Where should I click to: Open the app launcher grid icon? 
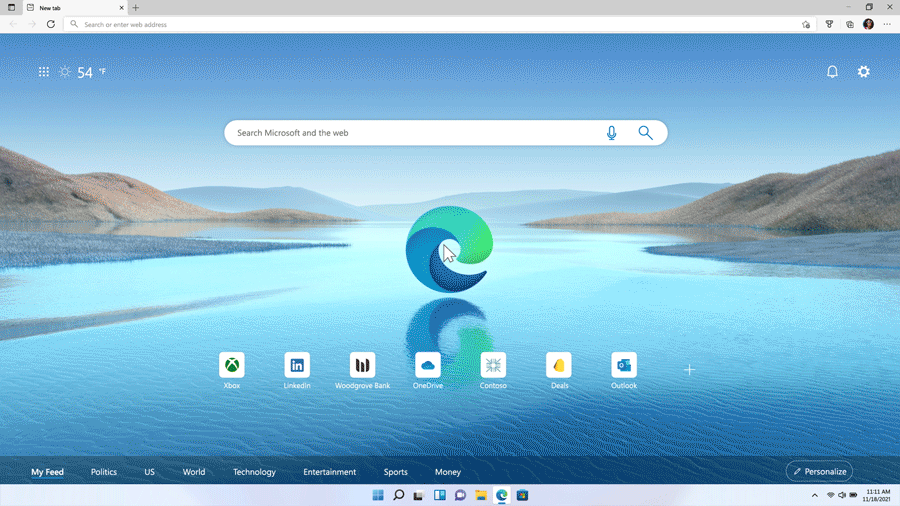point(44,72)
